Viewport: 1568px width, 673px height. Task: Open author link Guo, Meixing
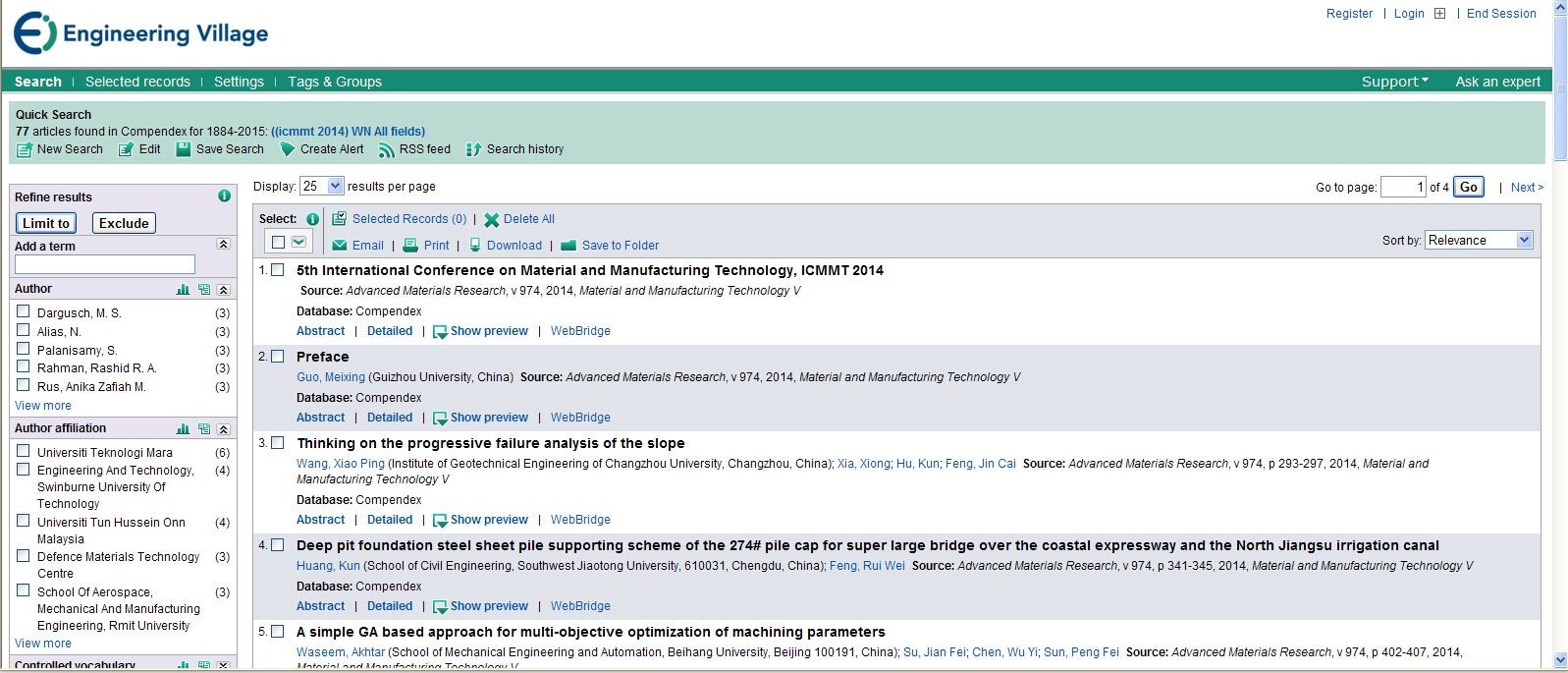(x=331, y=377)
